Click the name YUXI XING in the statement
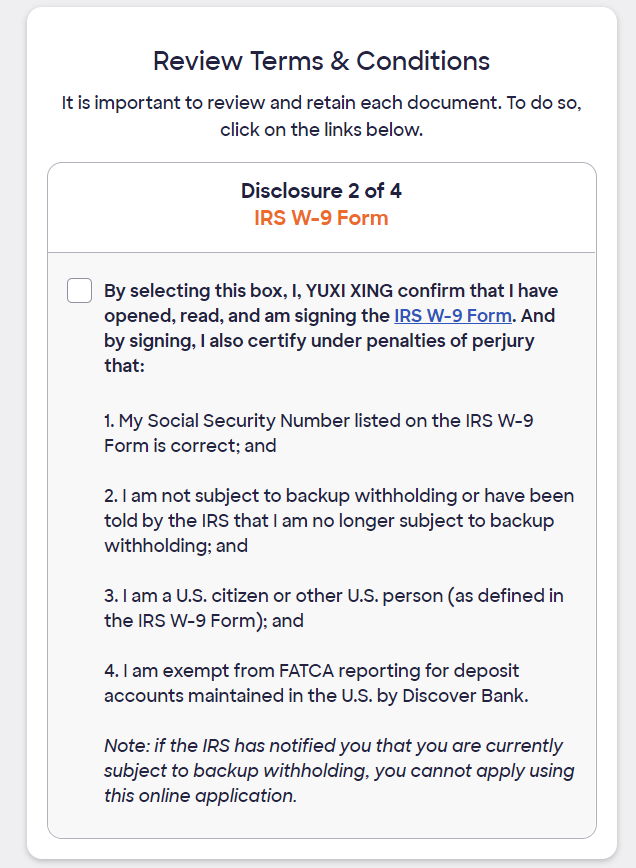 coord(349,291)
